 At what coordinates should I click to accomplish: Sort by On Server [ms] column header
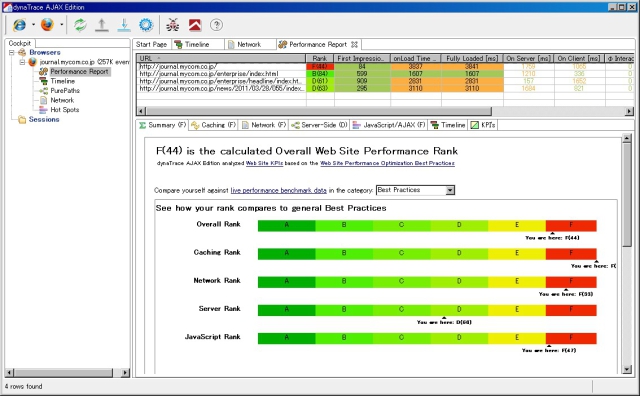tap(529, 58)
